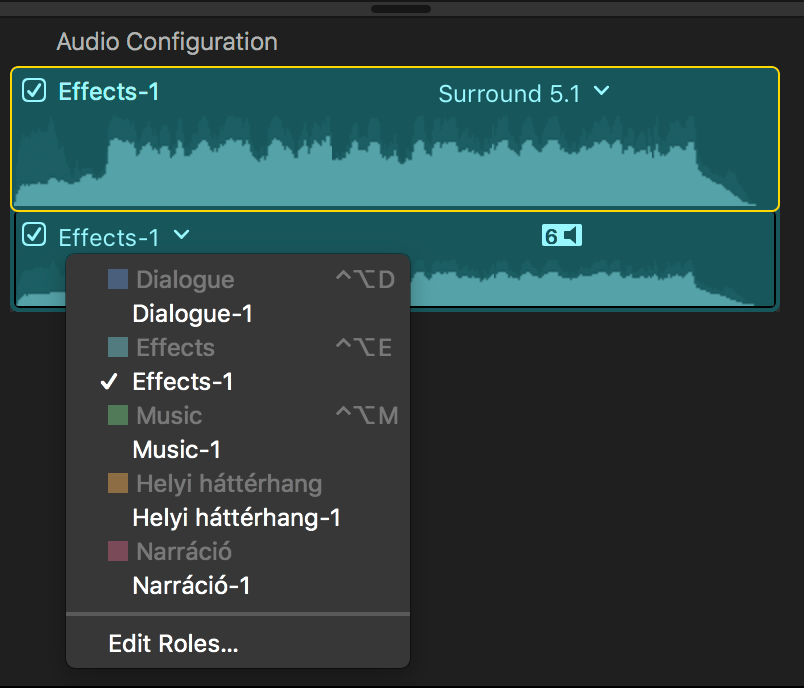
Task: Uncheck the top Effects-1 component checkbox
Action: 34,90
